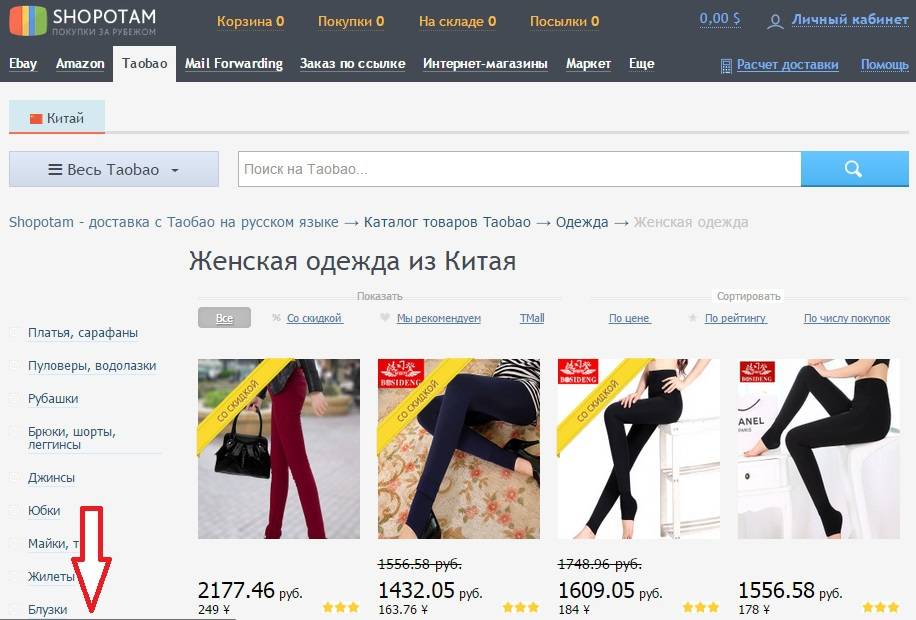Click the percent icon beside Со скидкой
This screenshot has height=620, width=916.
(276, 318)
